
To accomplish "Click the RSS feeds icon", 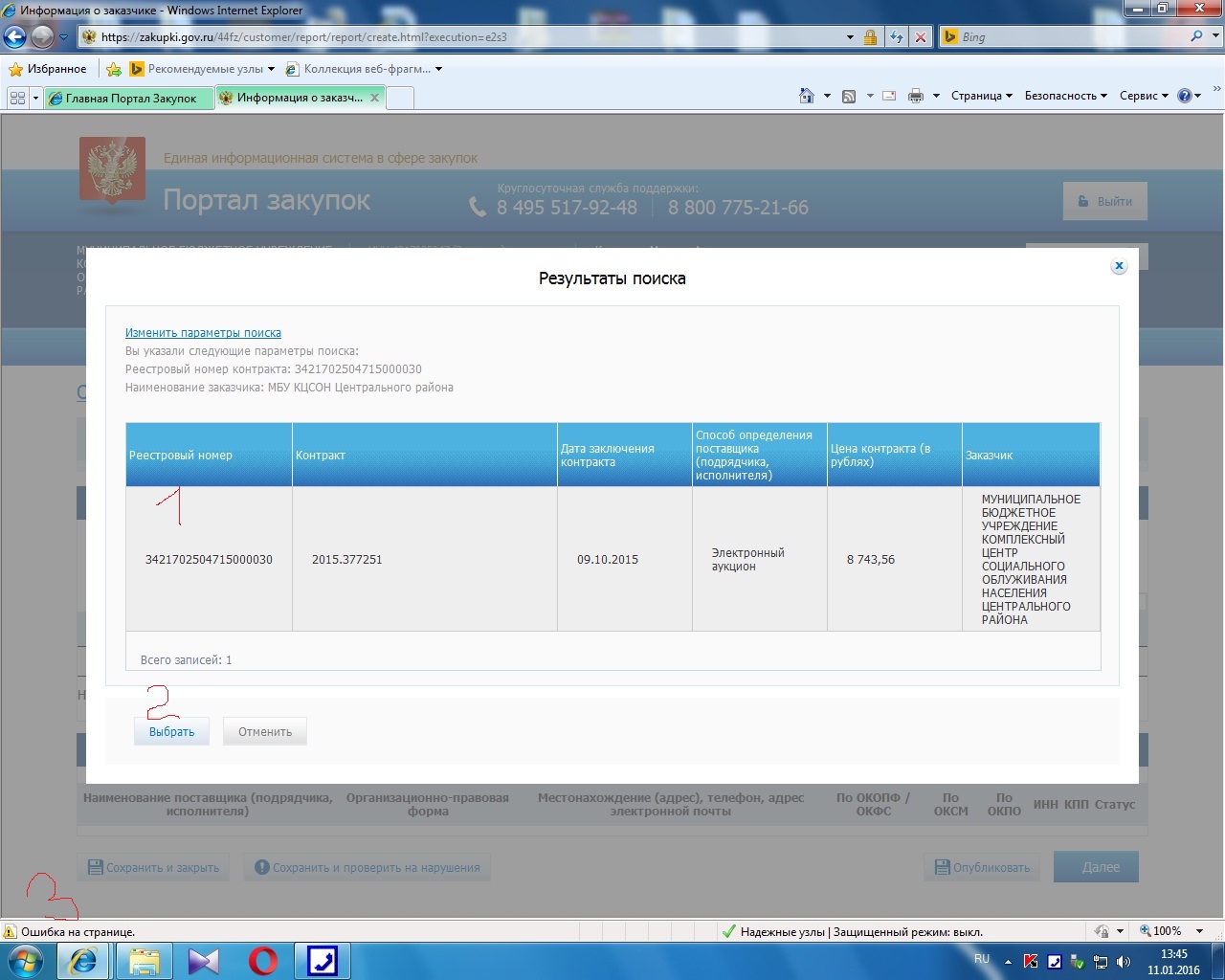I will (849, 96).
